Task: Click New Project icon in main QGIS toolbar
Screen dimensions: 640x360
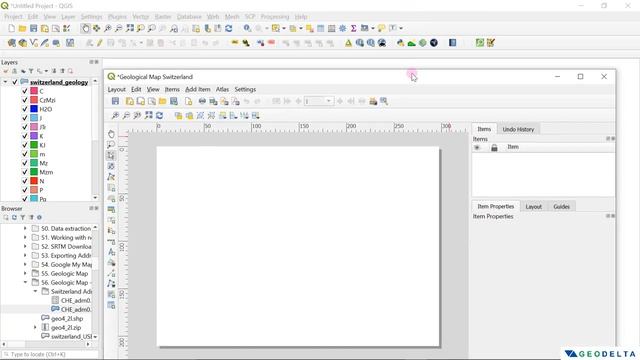Action: pyautogui.click(x=11, y=28)
